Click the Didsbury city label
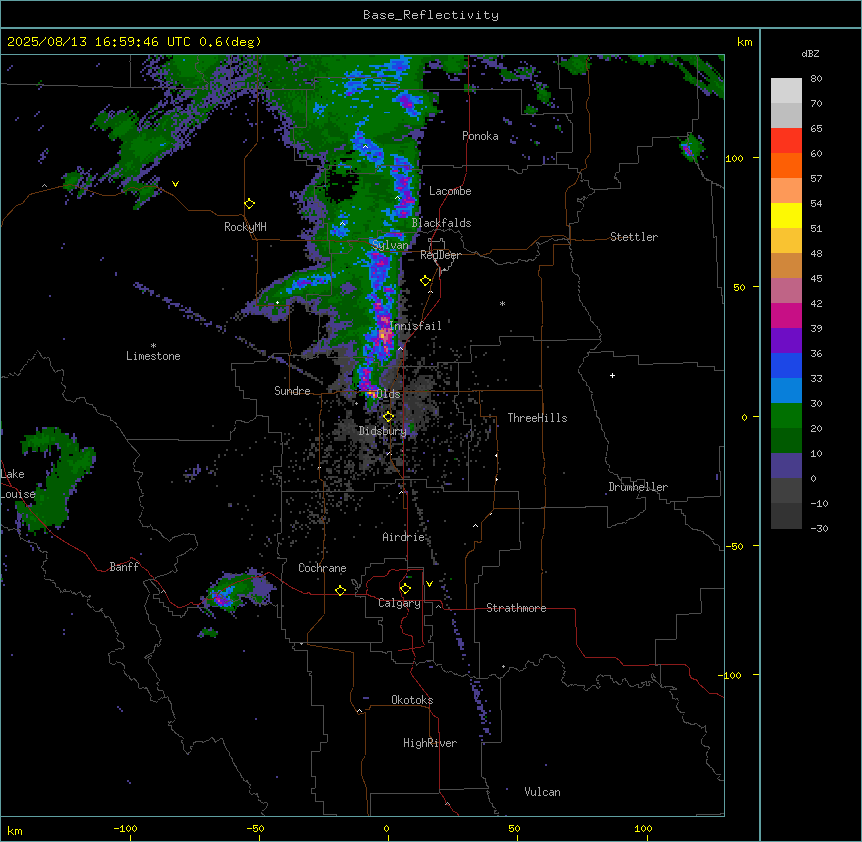 tap(382, 431)
